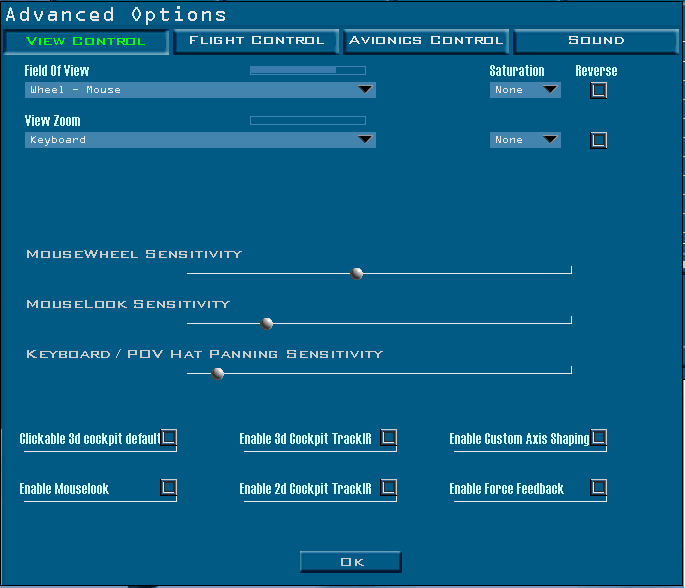Click the MouseWheel Sensitivity slider knob
685x588 pixels.
point(357,273)
